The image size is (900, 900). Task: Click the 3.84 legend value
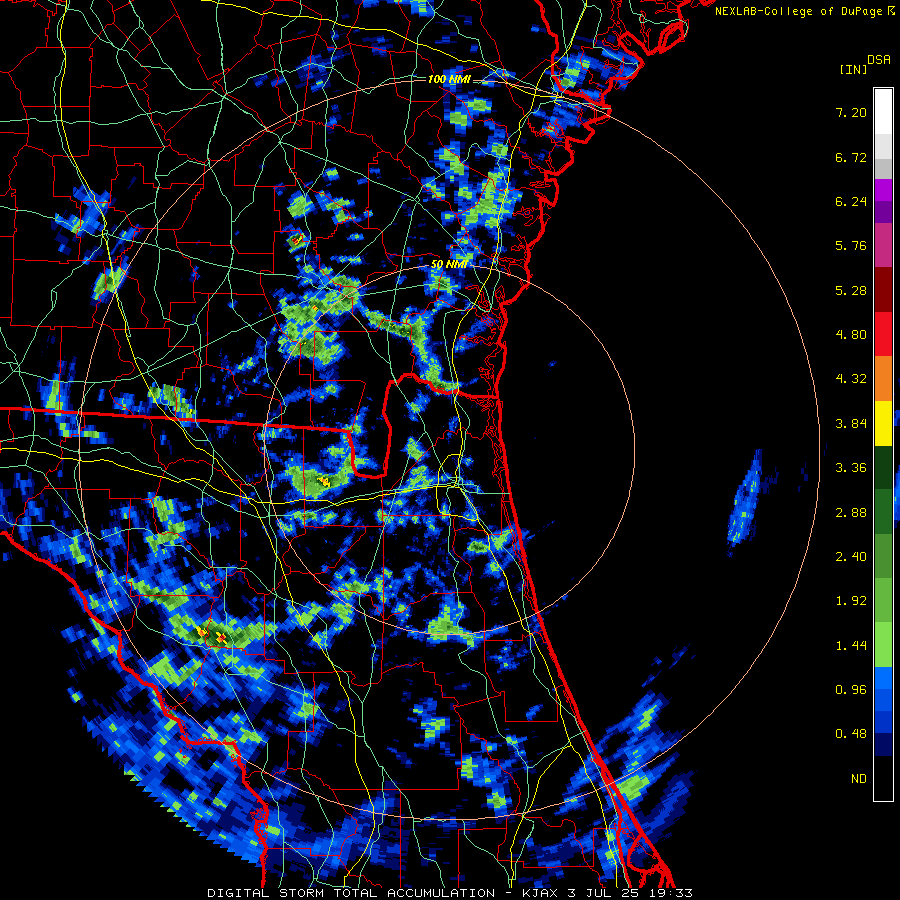[x=851, y=424]
